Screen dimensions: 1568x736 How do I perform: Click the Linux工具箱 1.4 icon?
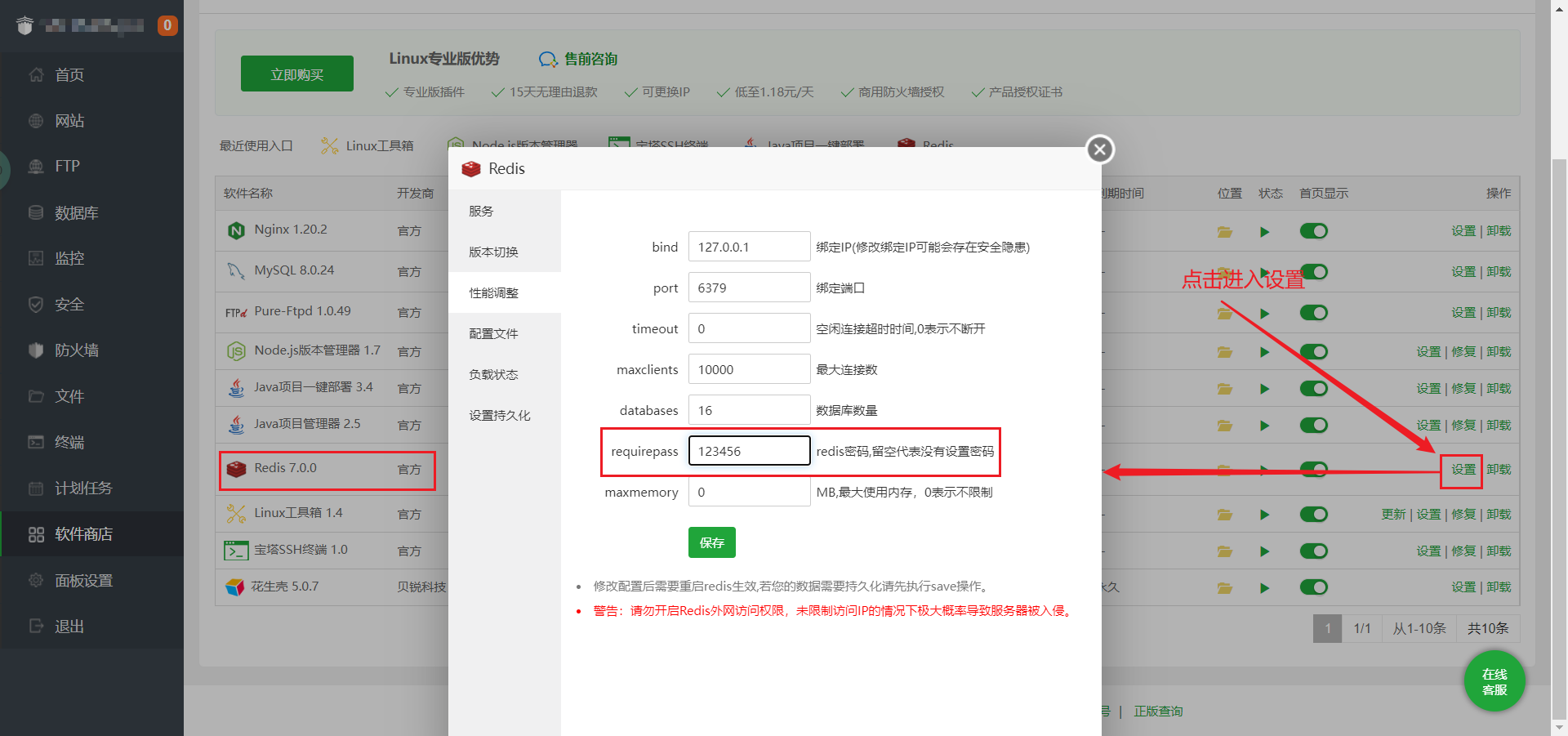pos(236,514)
